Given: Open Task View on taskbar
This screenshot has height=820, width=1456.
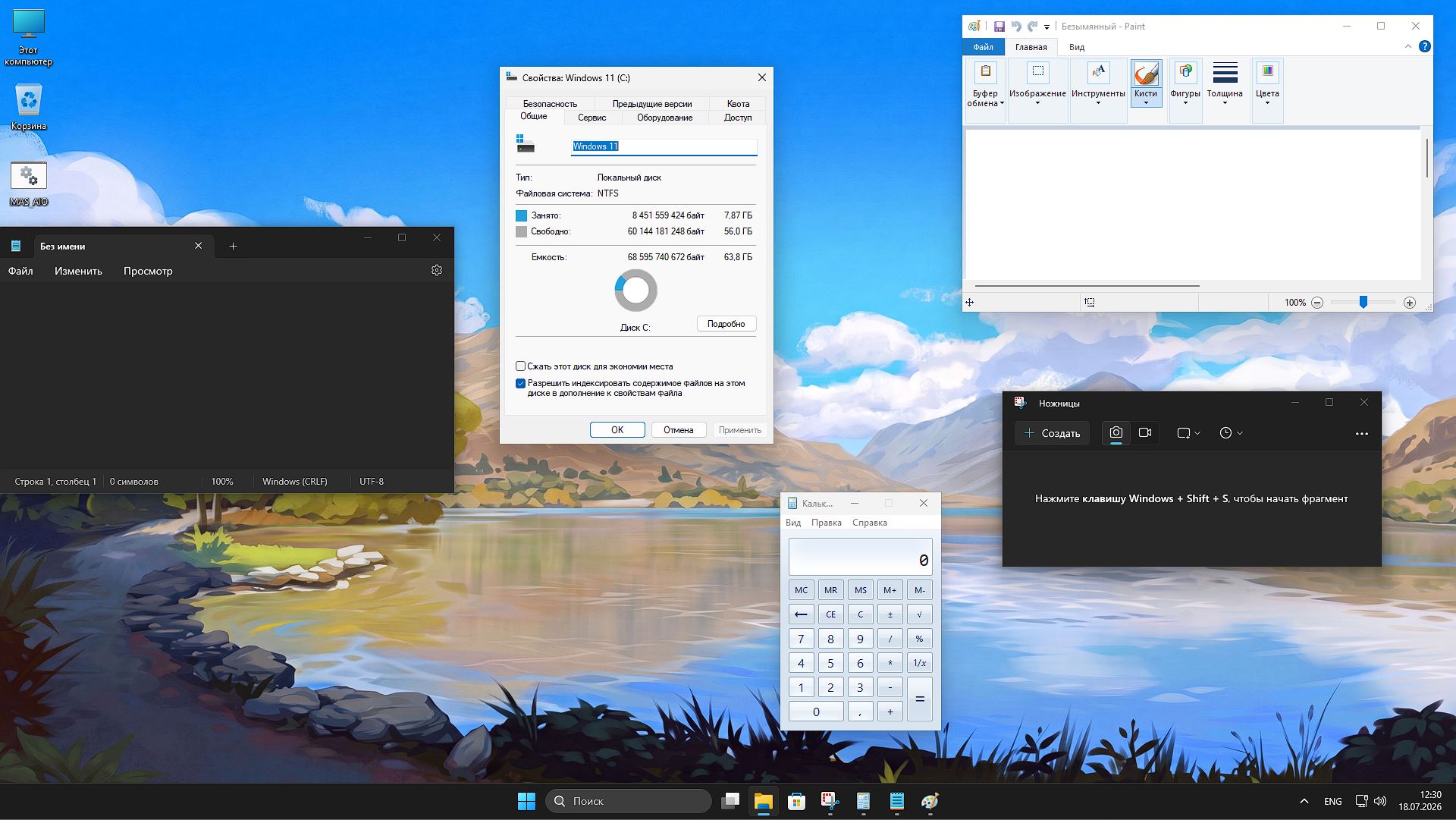Looking at the screenshot, I should click(730, 801).
